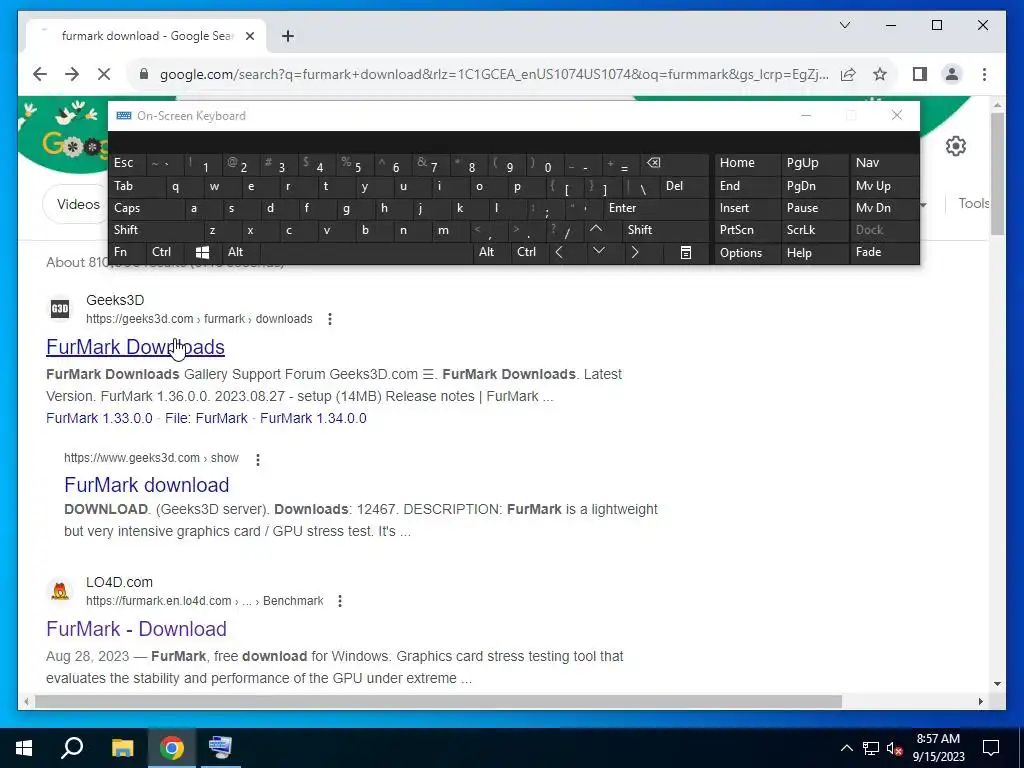
Task: Click the Windows logo key on On-Screen Keyboard
Action: pyautogui.click(x=202, y=252)
